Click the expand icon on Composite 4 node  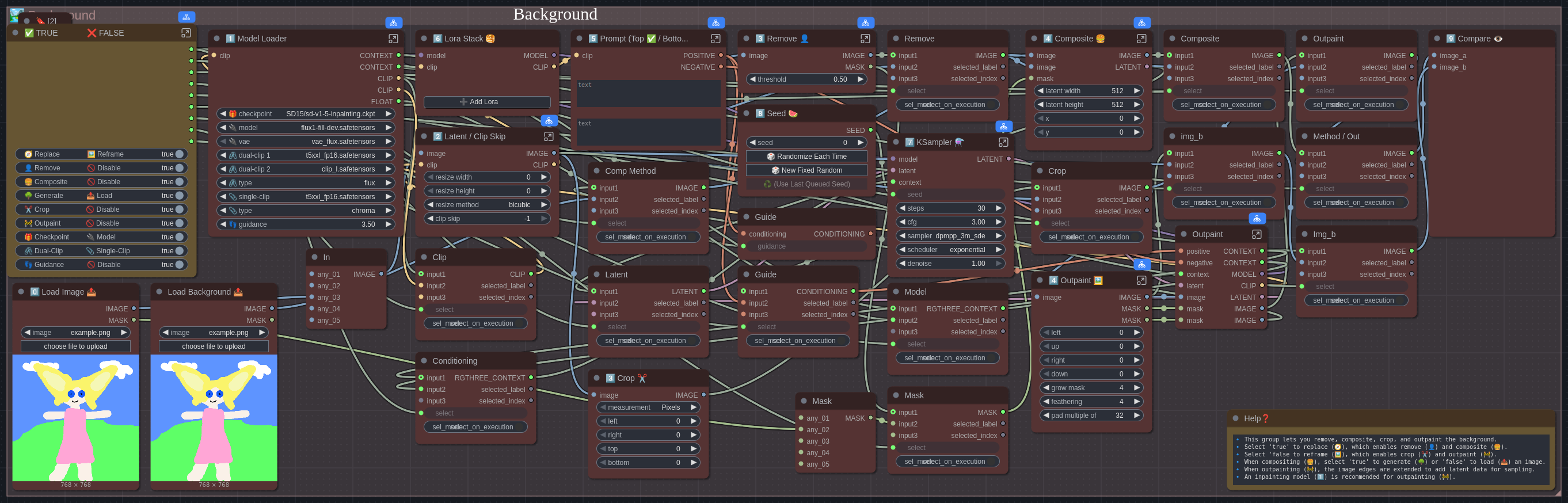[1141, 39]
